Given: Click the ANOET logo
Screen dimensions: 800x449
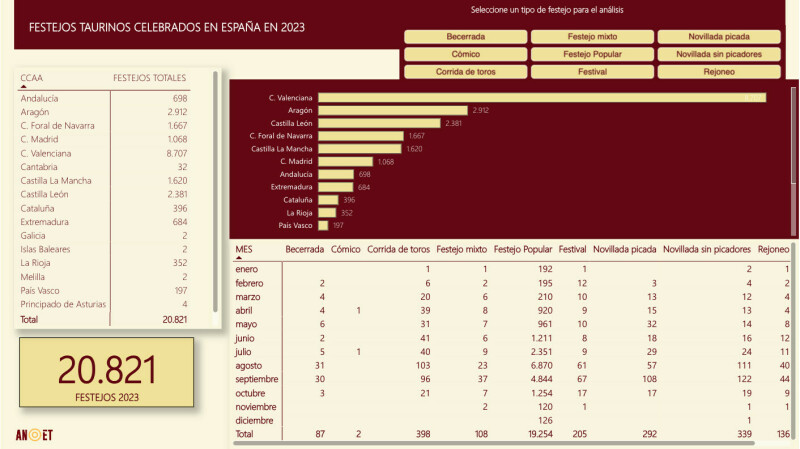Looking at the screenshot, I should tap(34, 434).
